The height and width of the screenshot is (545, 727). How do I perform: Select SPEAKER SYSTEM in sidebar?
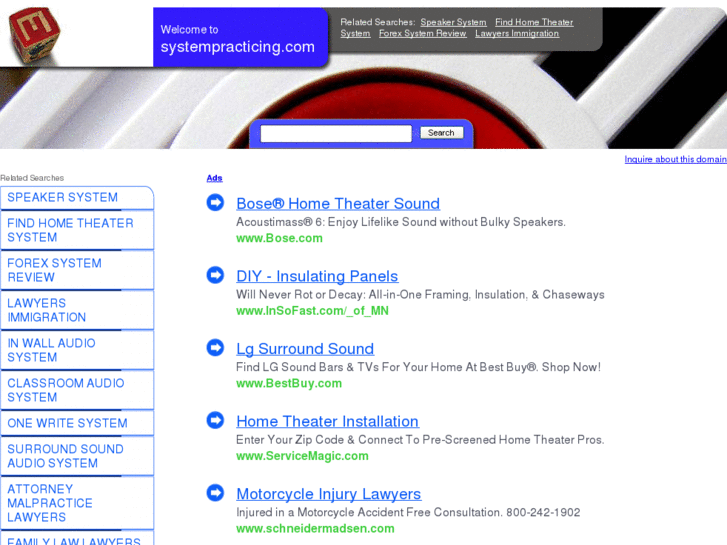77,198
